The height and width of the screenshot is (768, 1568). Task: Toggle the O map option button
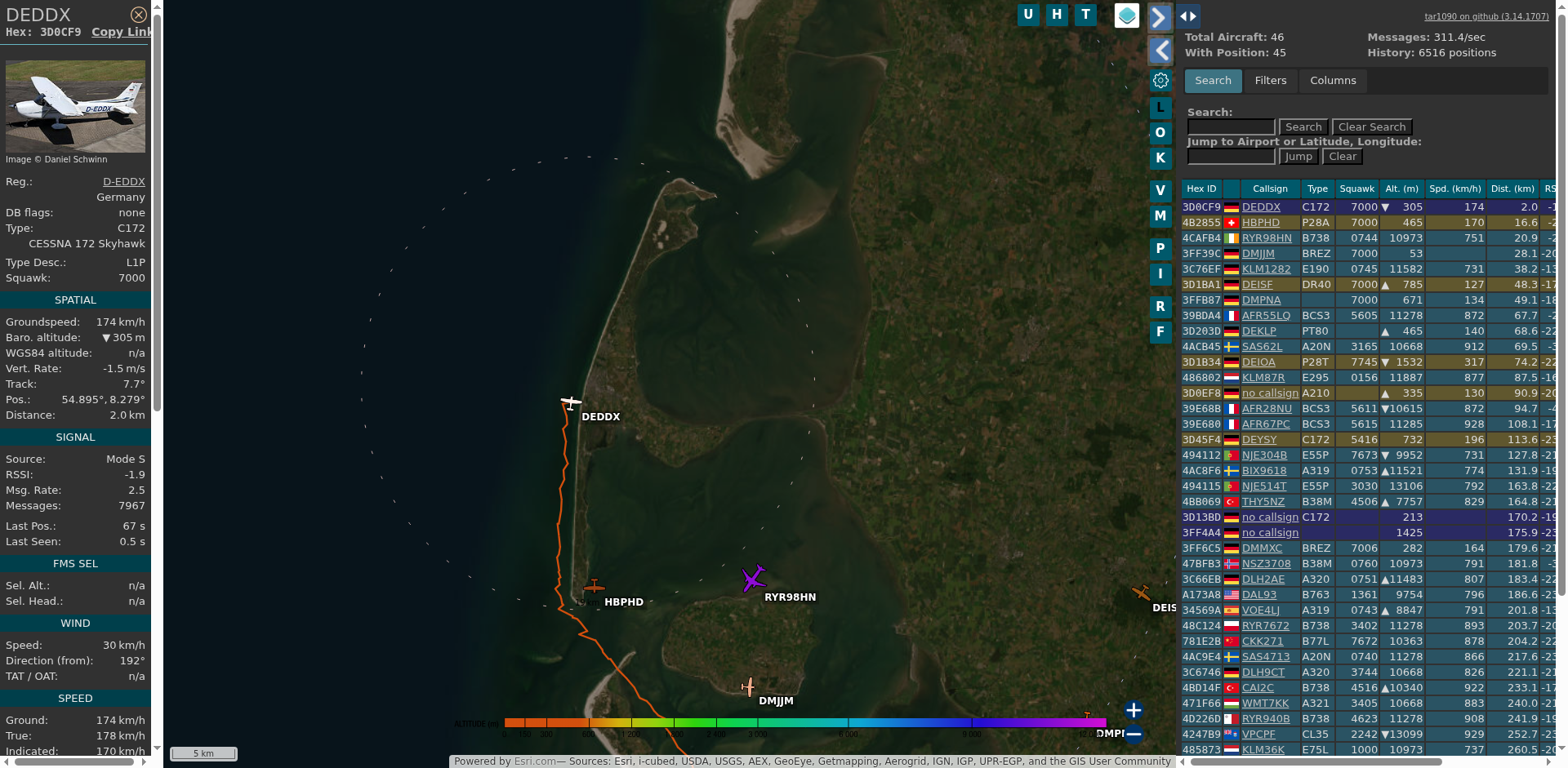point(1160,133)
